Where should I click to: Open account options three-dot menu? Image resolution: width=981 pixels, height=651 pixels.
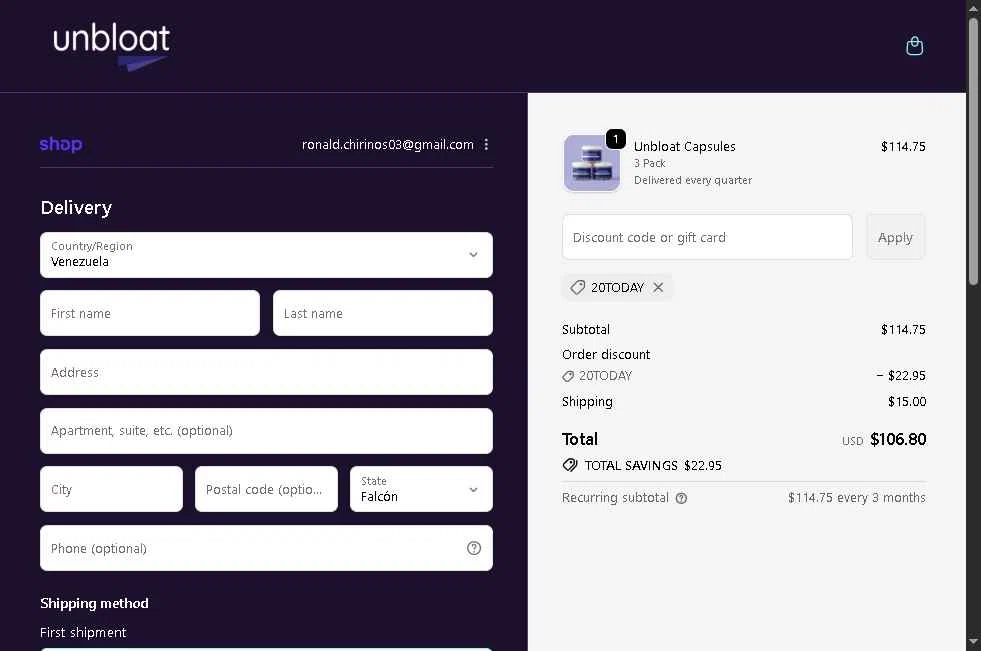click(486, 144)
